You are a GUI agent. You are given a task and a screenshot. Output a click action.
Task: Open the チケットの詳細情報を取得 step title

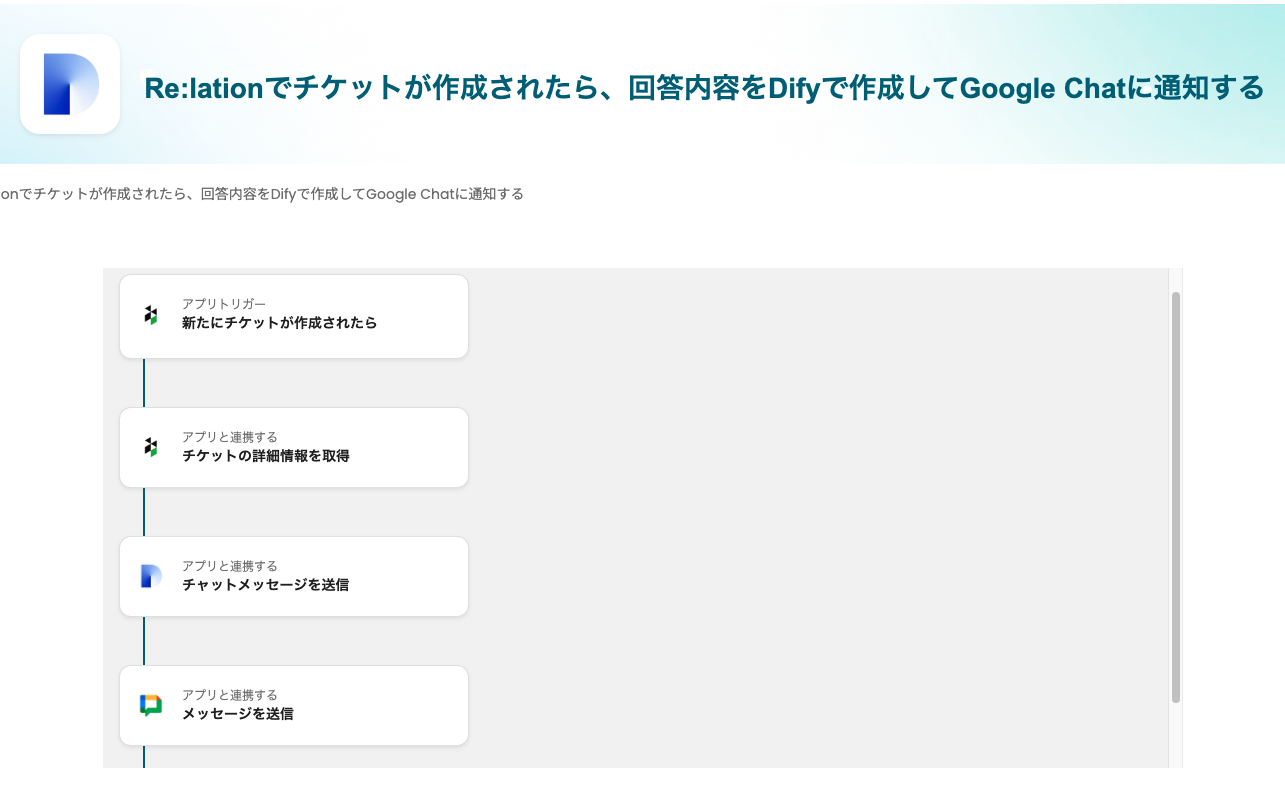(265, 456)
